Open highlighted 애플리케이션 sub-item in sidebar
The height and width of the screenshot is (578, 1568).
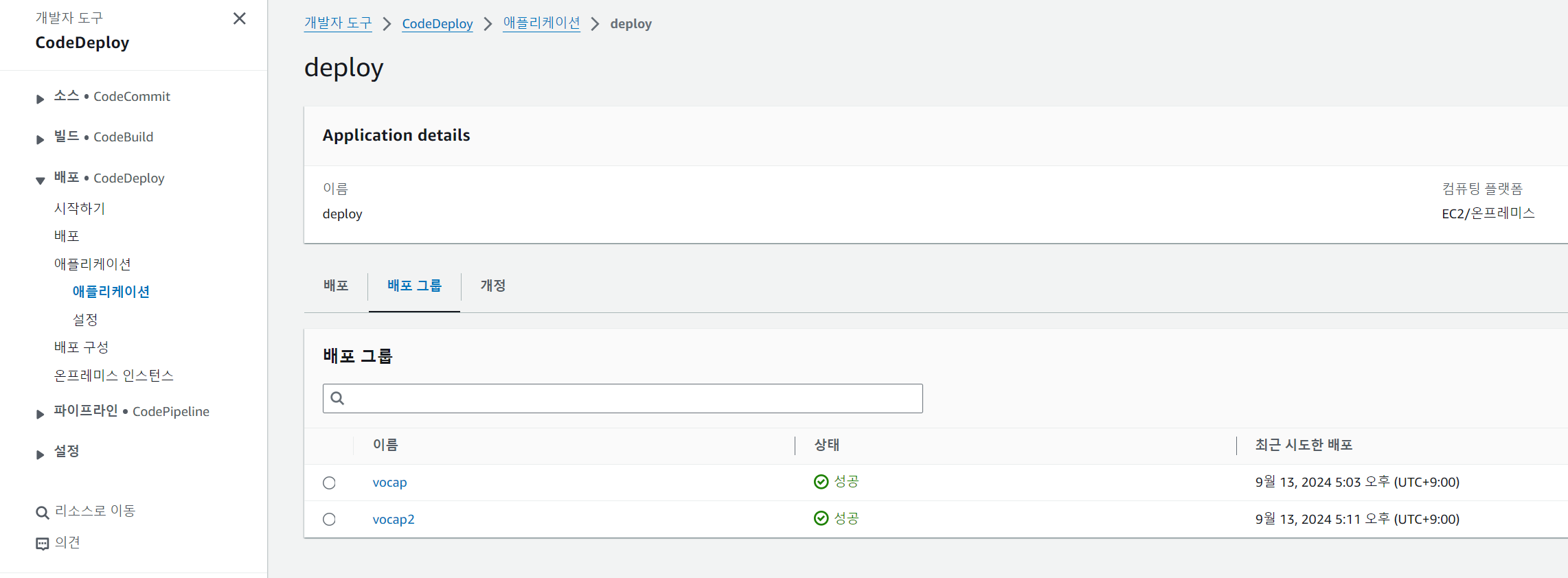pyautogui.click(x=111, y=292)
